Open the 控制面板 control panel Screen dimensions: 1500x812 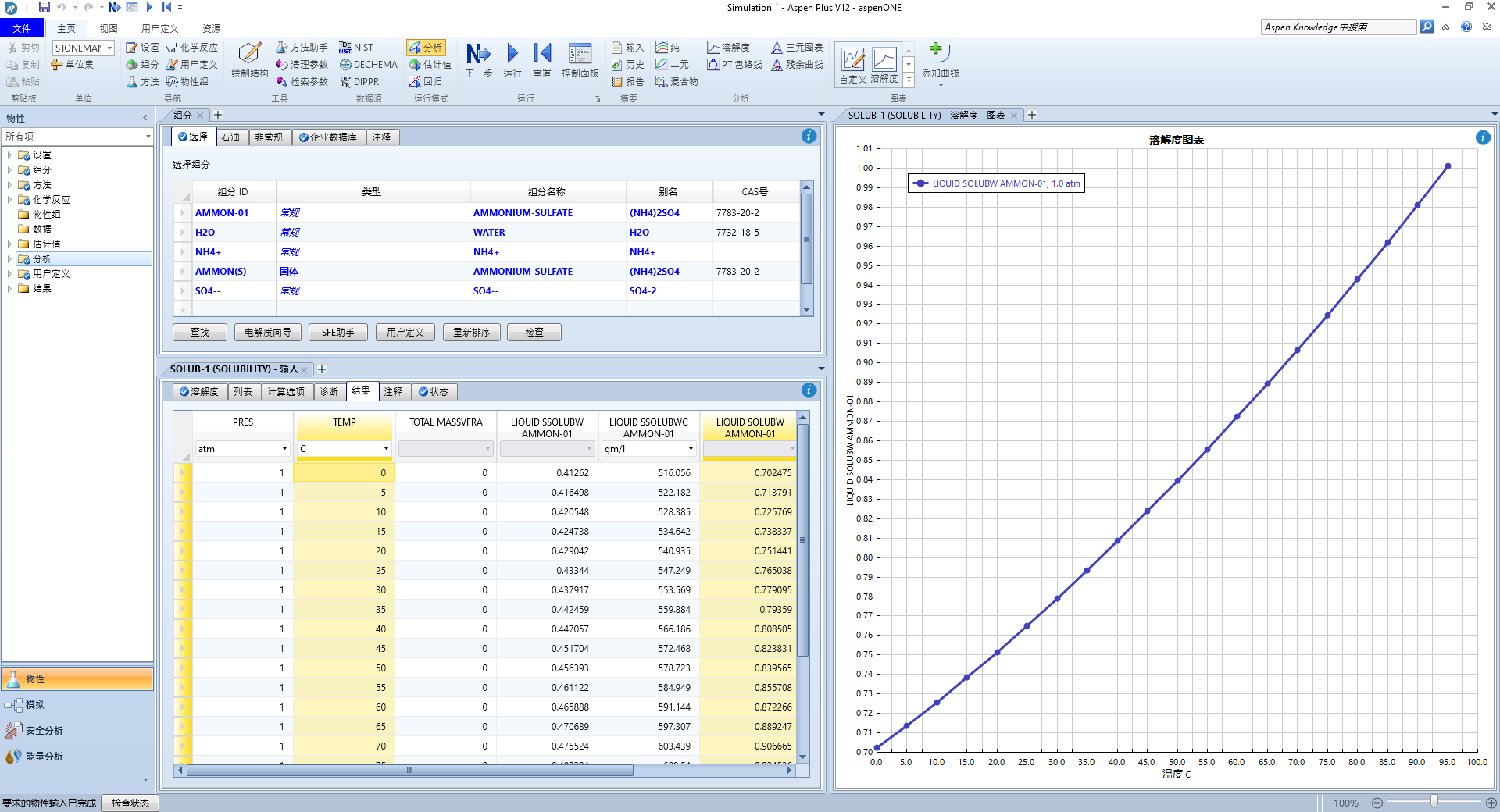coord(580,61)
